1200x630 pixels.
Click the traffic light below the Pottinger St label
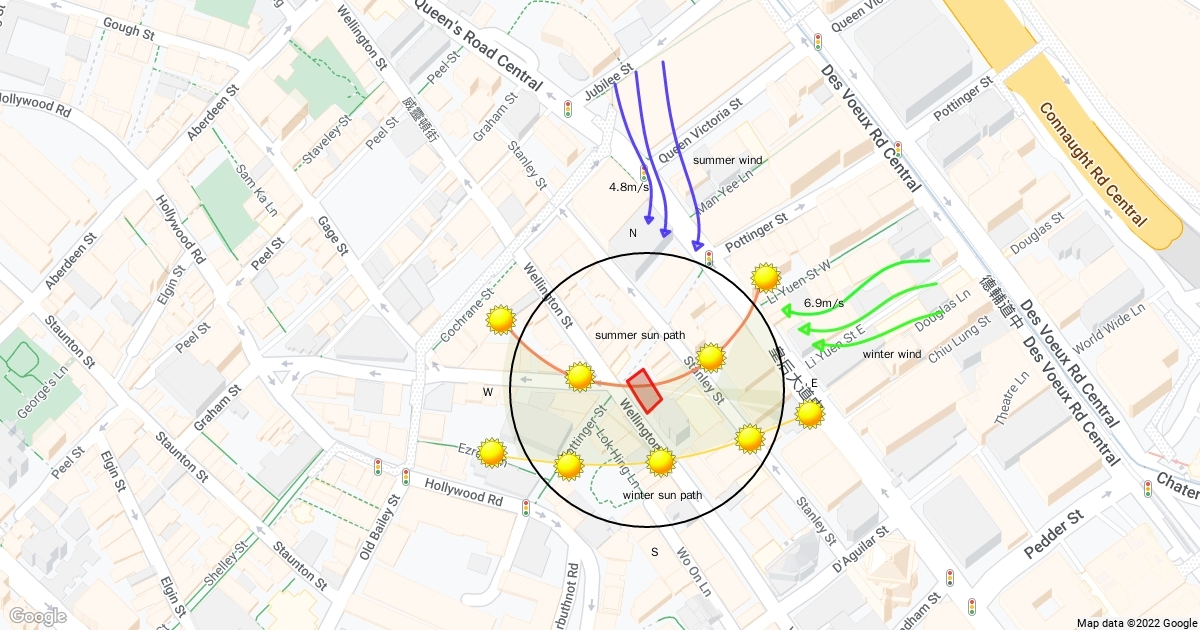[709, 259]
